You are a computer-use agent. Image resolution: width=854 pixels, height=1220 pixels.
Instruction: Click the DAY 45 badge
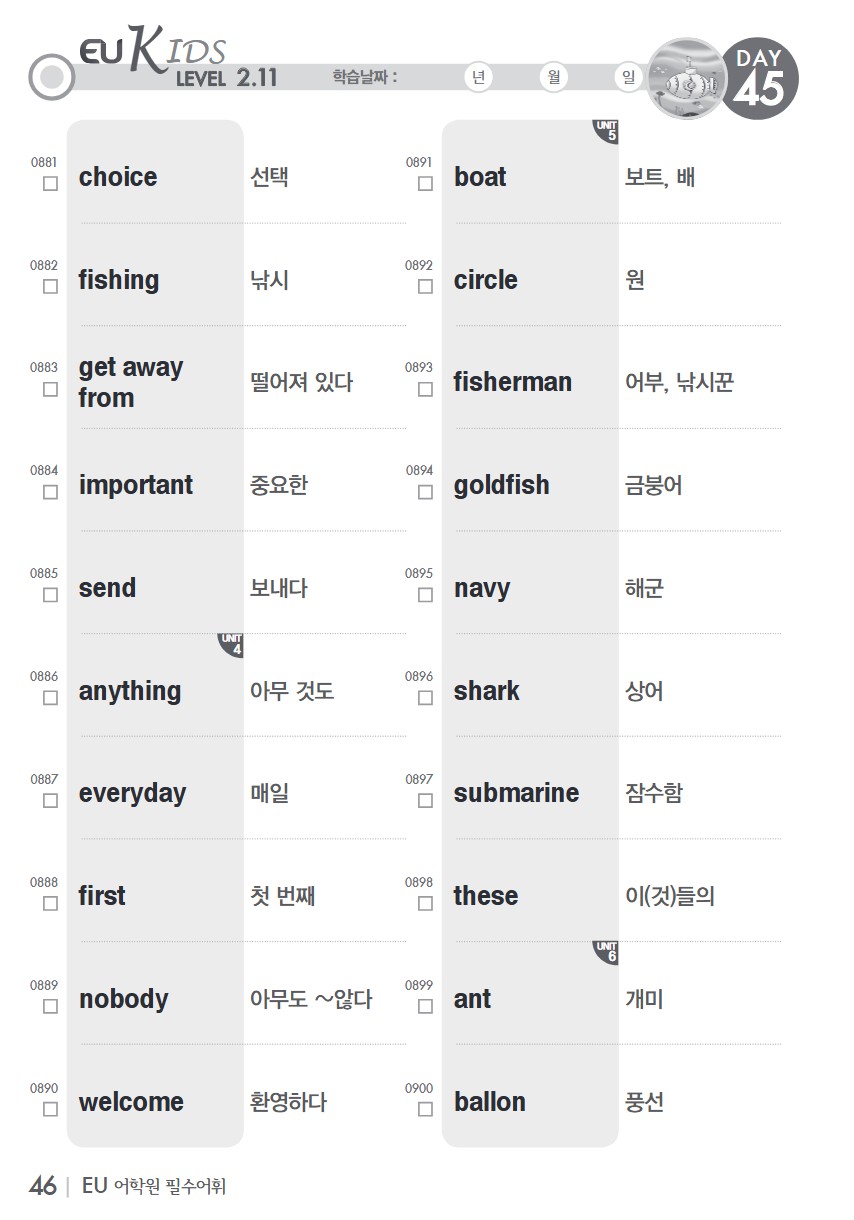[758, 78]
